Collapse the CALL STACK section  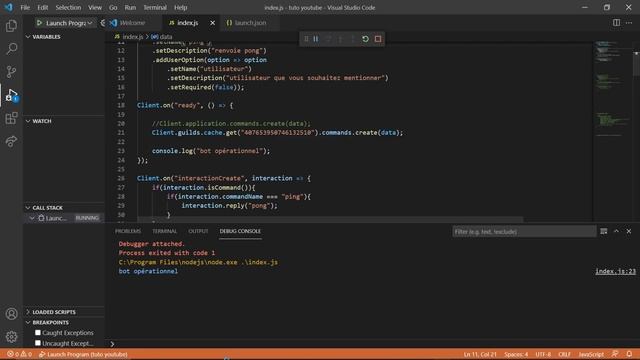(x=28, y=208)
